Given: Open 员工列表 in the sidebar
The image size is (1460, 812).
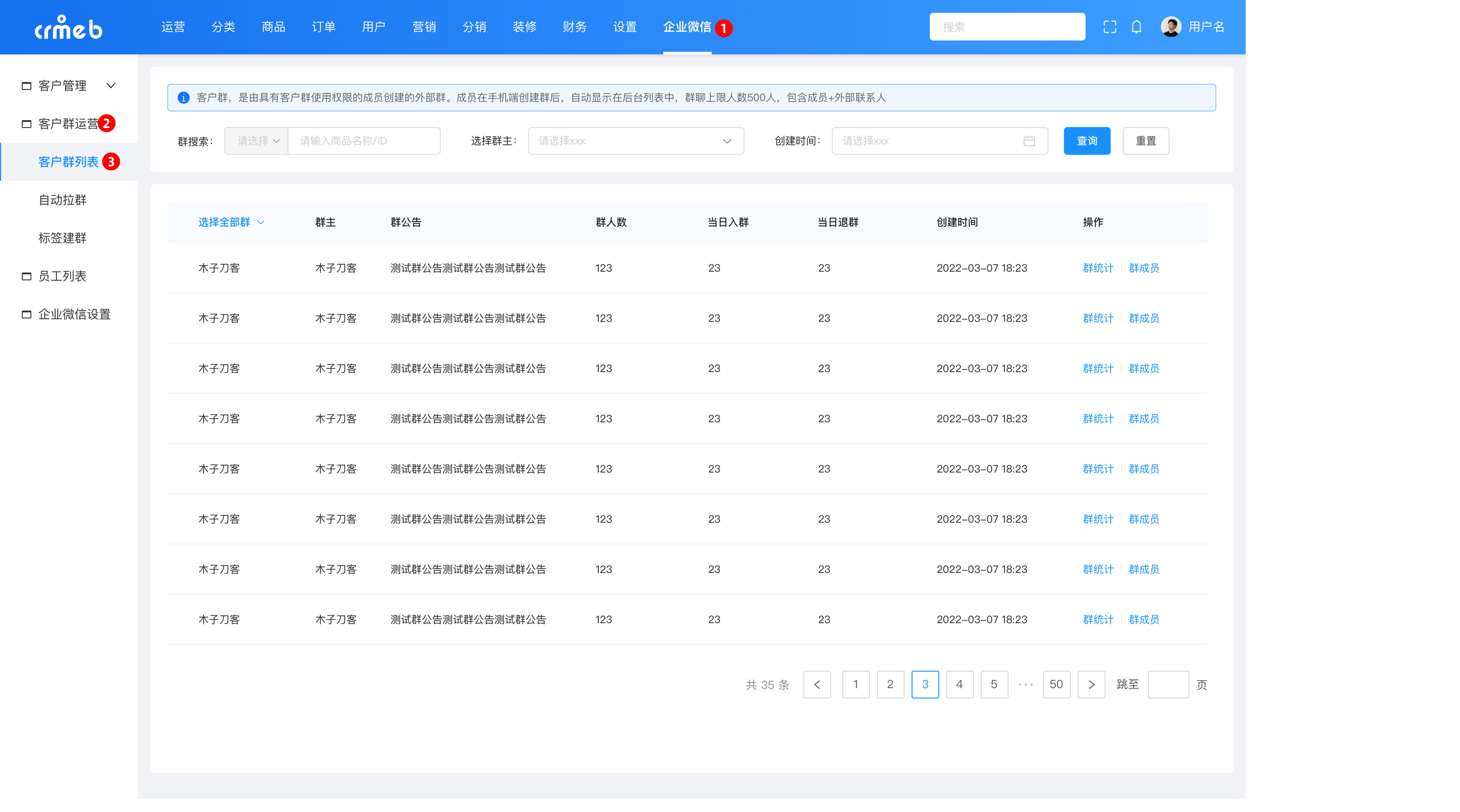Looking at the screenshot, I should [x=62, y=276].
